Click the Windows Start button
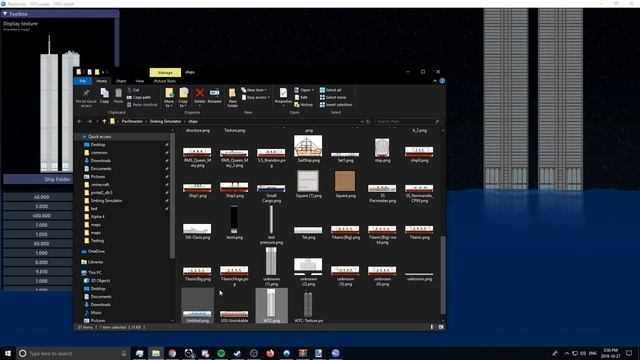The image size is (640, 360). pyautogui.click(x=7, y=353)
